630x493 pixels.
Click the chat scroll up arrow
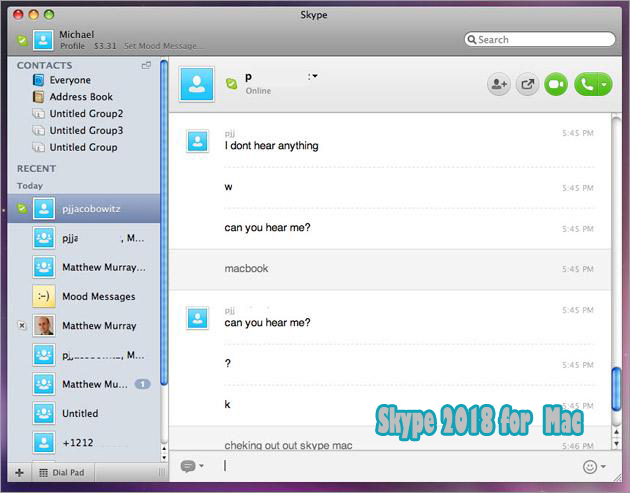tap(617, 432)
